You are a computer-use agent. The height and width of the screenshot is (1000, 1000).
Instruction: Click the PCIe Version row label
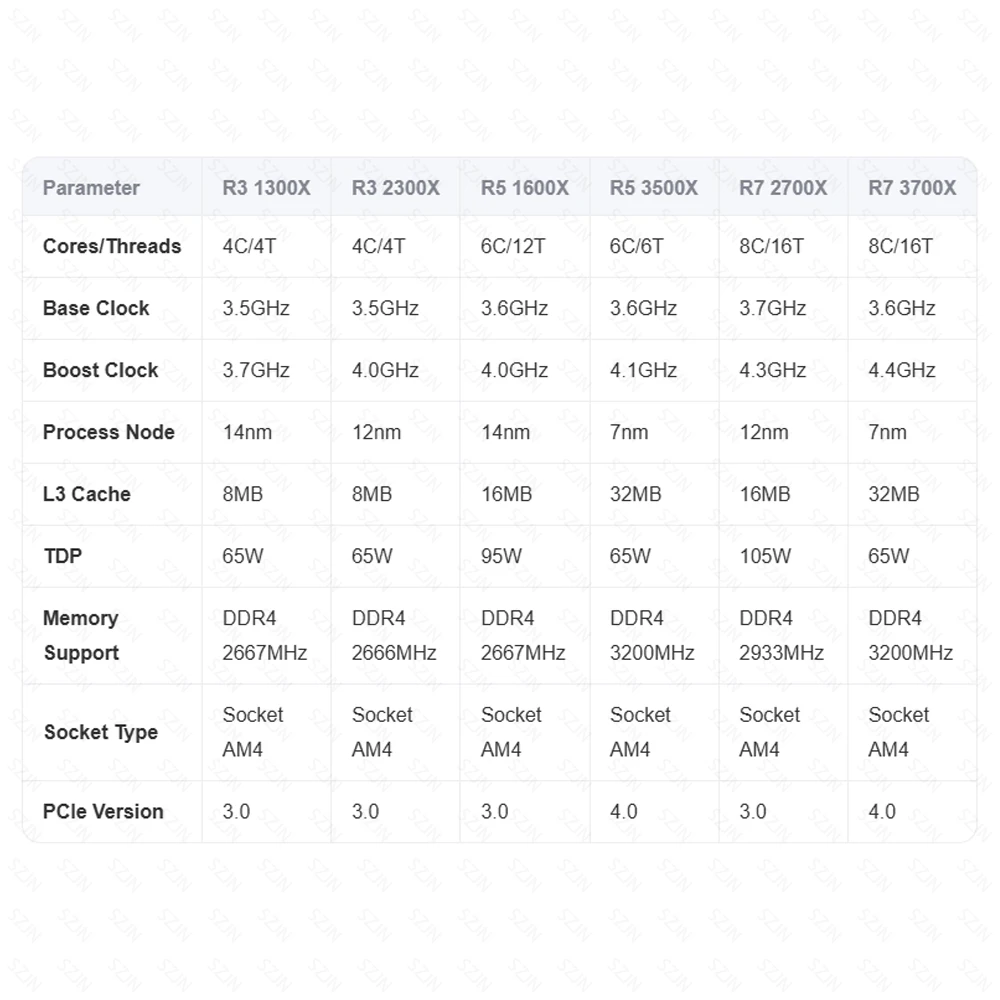(103, 811)
